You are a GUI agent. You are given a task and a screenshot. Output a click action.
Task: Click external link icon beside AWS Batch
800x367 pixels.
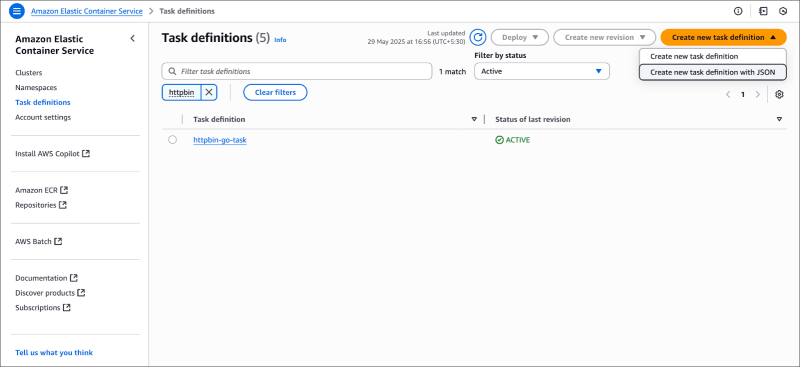[x=58, y=241]
